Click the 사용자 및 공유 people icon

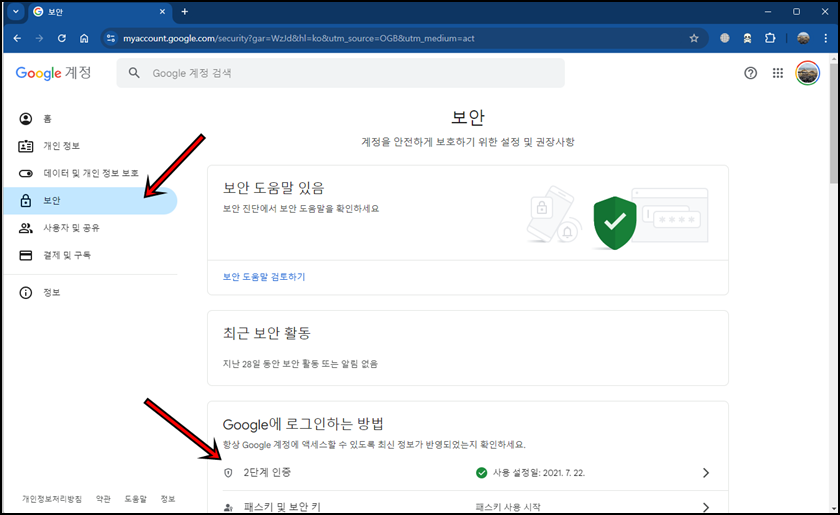coord(26,228)
